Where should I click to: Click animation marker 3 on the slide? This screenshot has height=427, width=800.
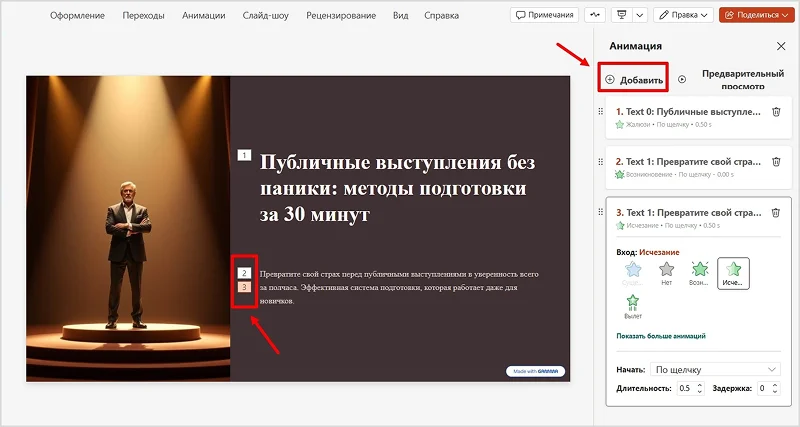tap(244, 287)
